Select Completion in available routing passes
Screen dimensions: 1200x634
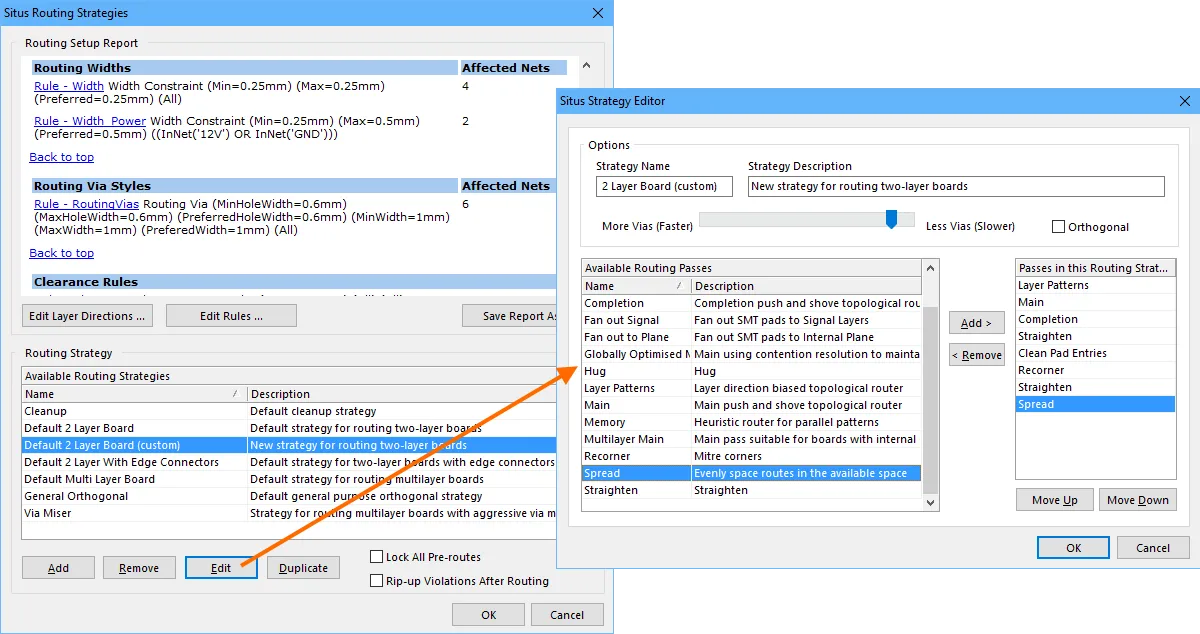coord(751,303)
